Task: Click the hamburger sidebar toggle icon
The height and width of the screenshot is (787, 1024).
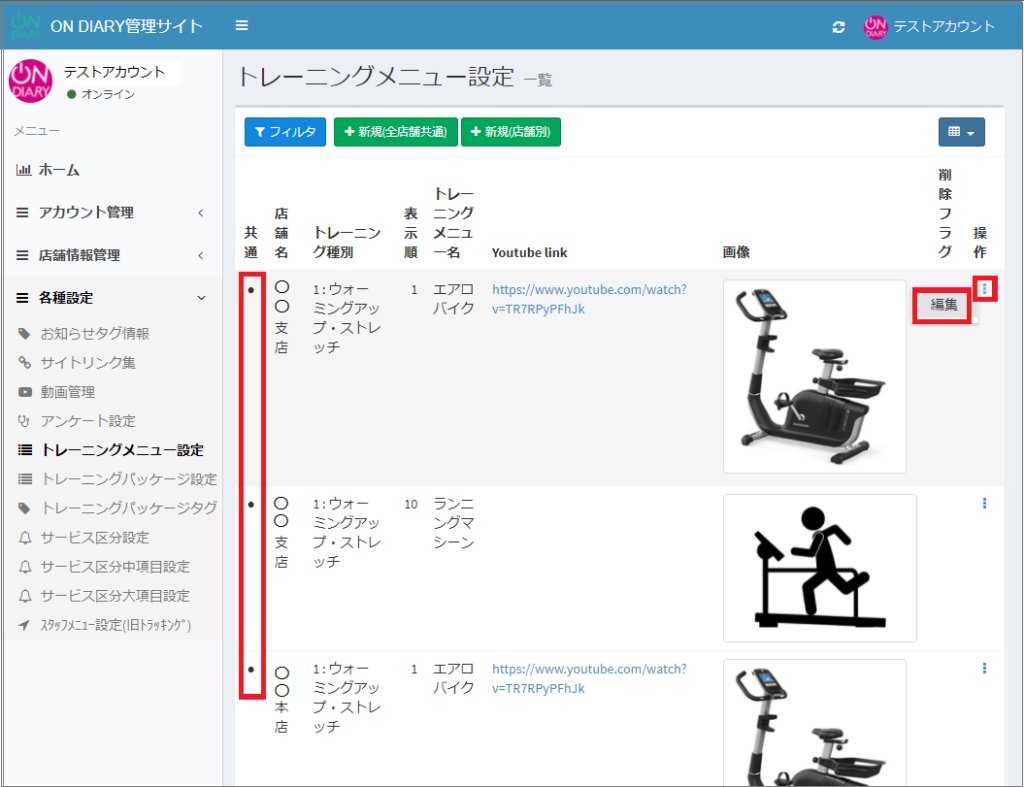Action: tap(241, 26)
